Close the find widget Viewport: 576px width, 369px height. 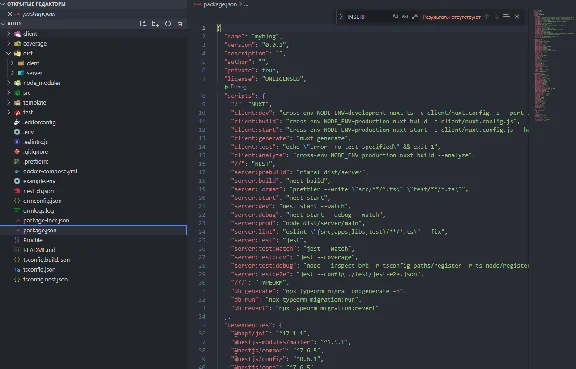[517, 17]
